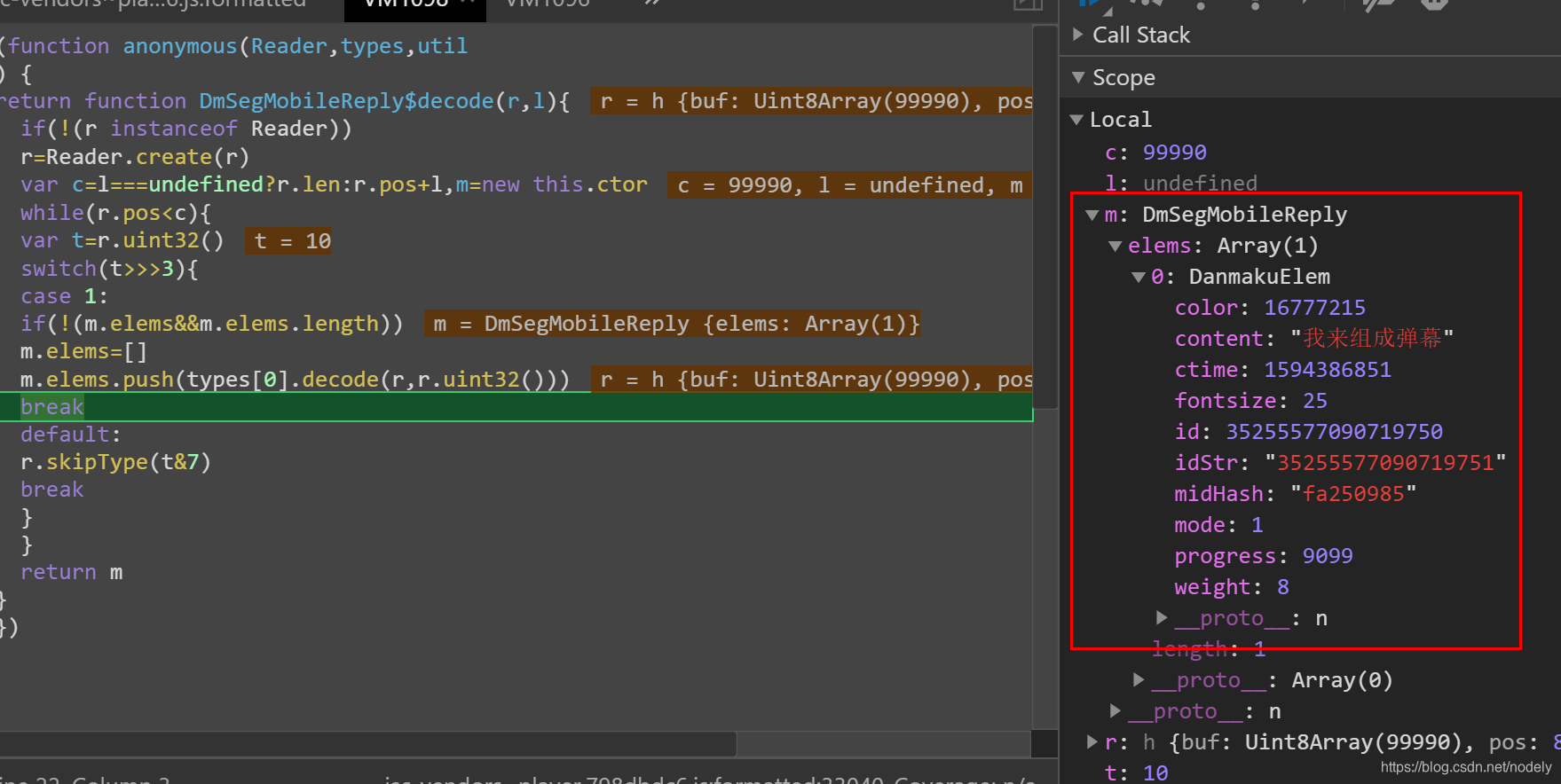This screenshot has width=1561, height=784.
Task: Click the code editor horizontal scrollbar
Action: tap(368, 743)
